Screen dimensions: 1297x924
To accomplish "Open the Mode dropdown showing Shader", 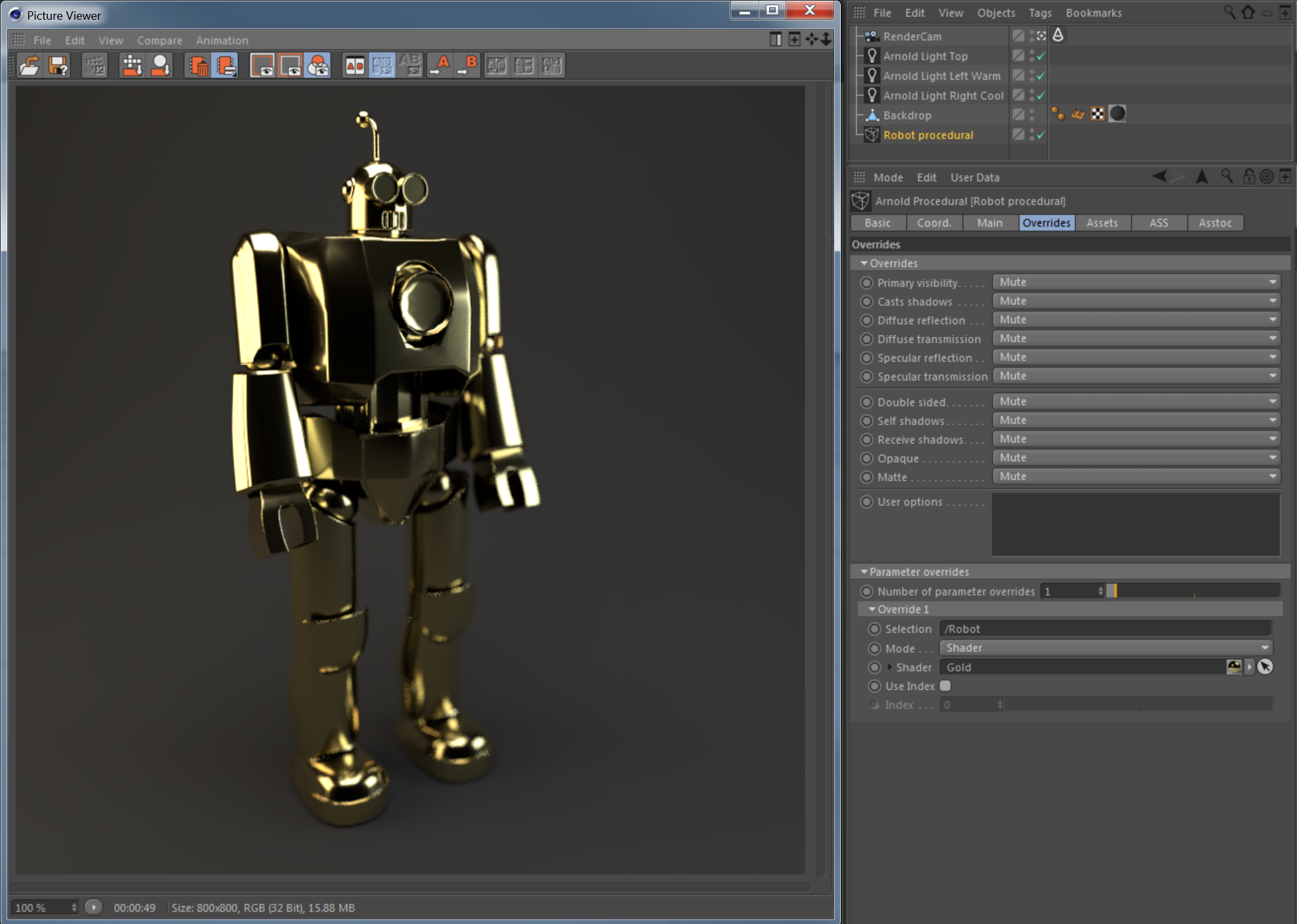I will coord(1105,647).
